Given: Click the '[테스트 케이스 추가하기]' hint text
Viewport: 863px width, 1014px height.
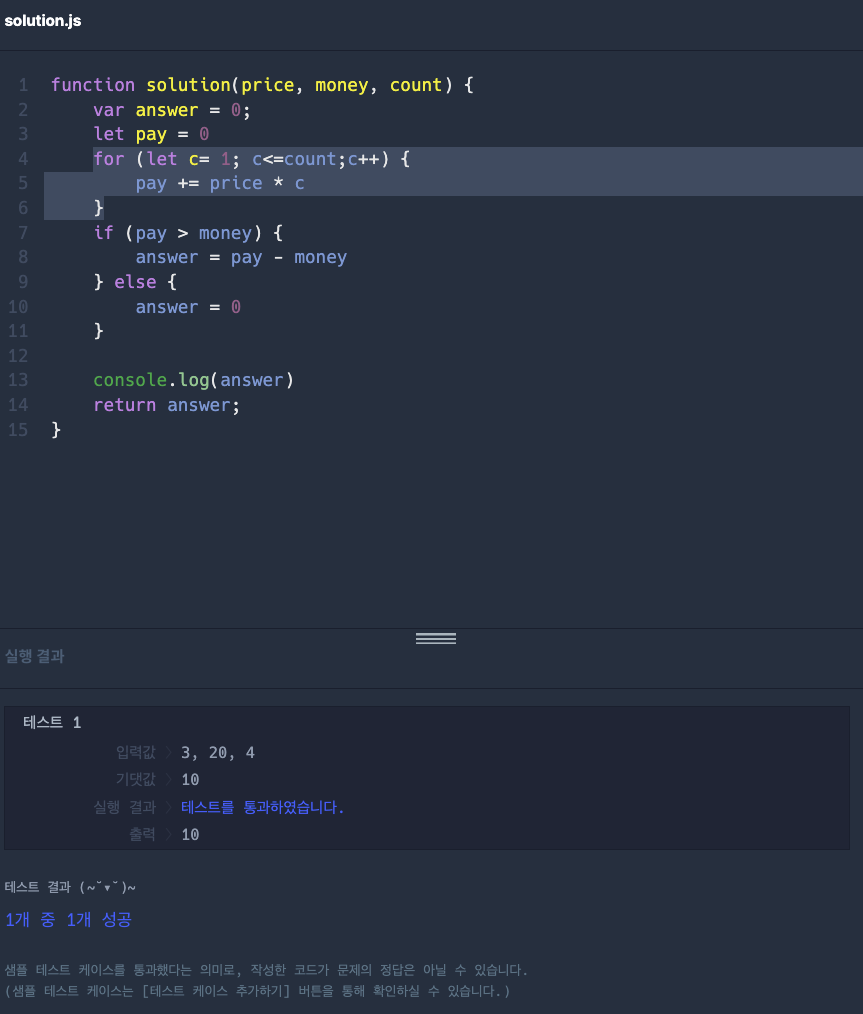Looking at the screenshot, I should pos(216,991).
